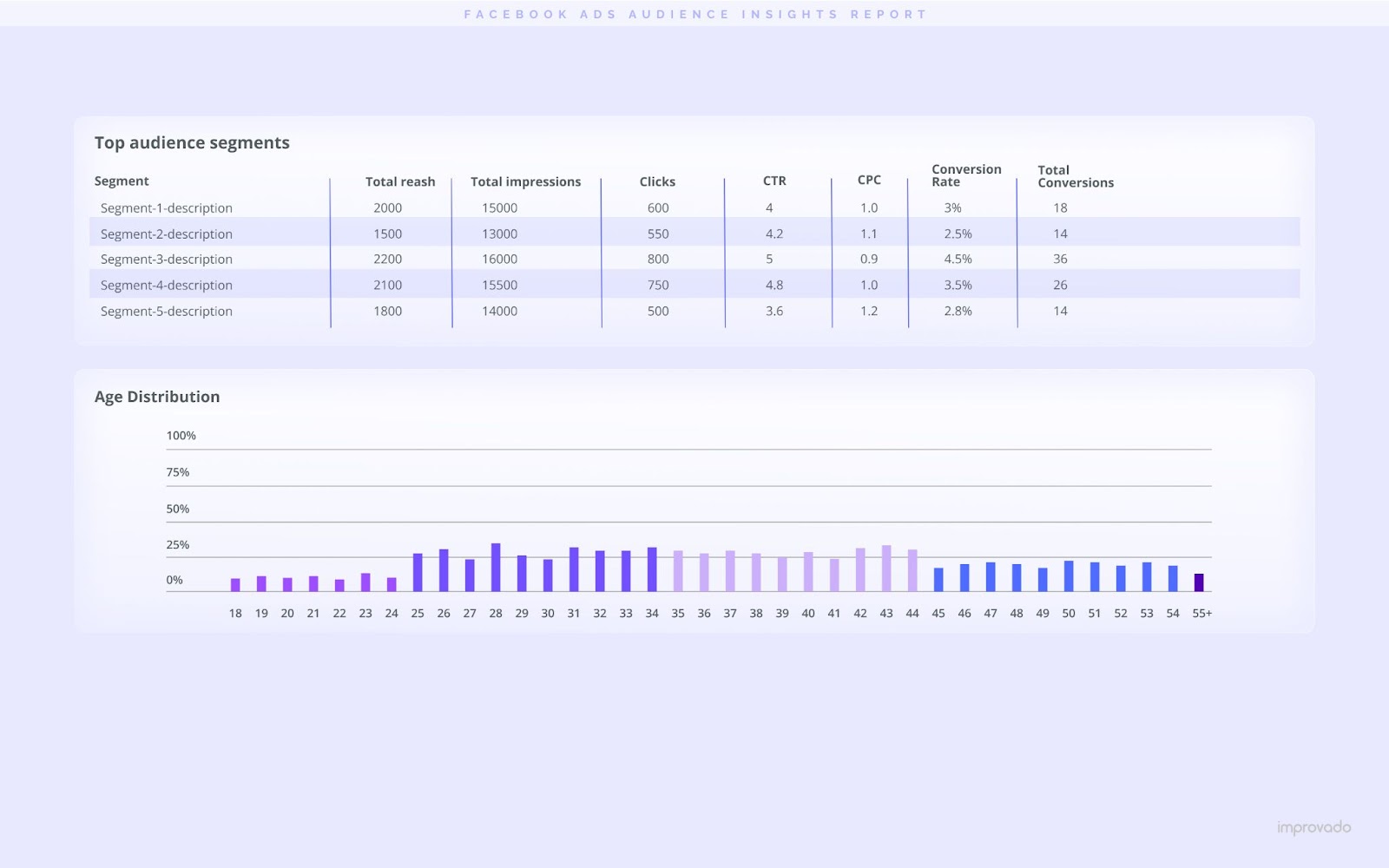
Task: Sort by the Conversion Rate column header
Action: coord(965,176)
